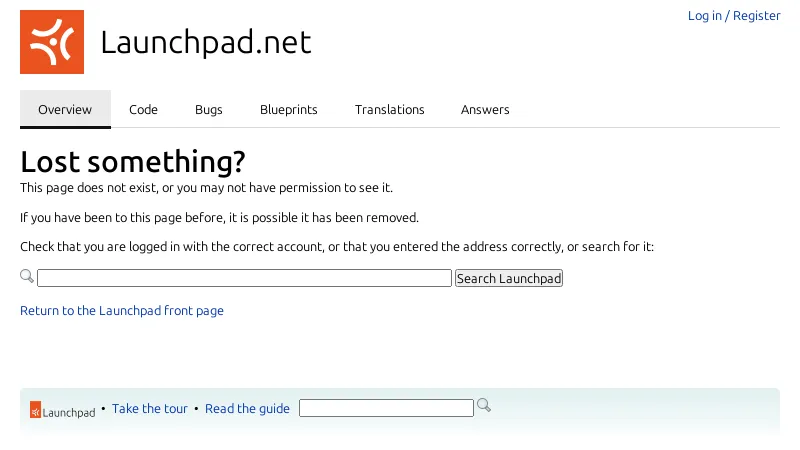Click the small Launchpad logo in footer

pos(62,410)
